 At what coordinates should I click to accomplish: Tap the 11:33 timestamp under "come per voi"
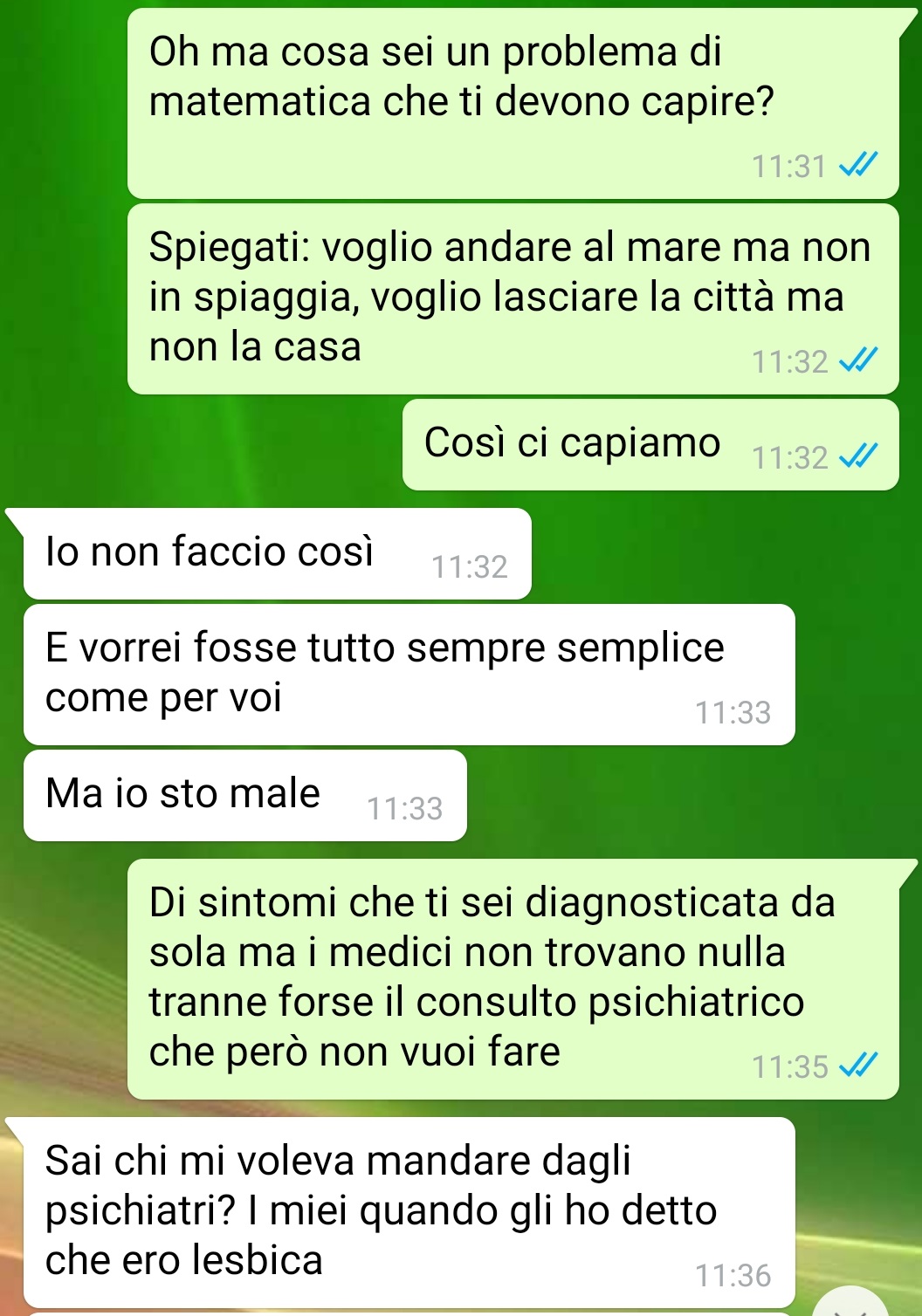pos(733,713)
